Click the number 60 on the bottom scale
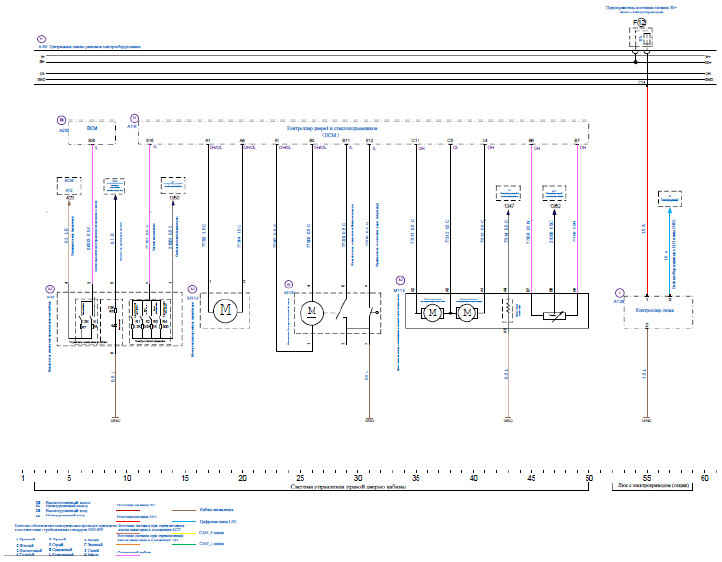Image resolution: width=722 pixels, height=562 pixels. (x=705, y=478)
